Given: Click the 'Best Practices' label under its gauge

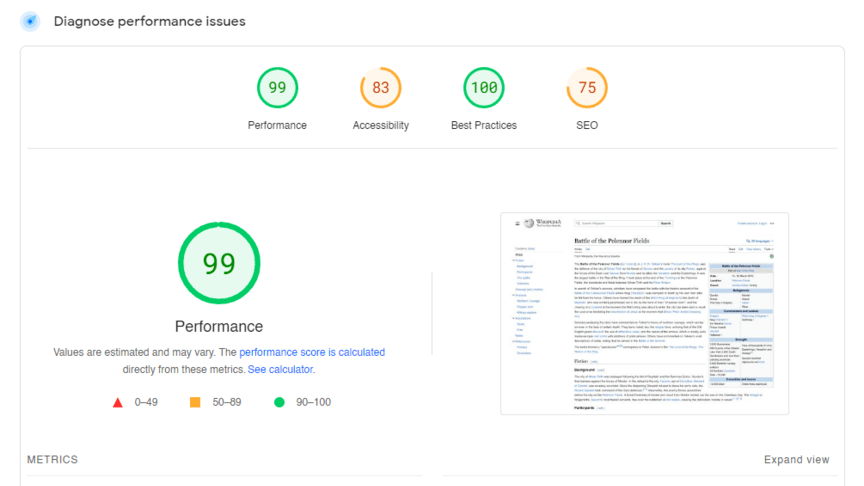Looking at the screenshot, I should pos(484,125).
